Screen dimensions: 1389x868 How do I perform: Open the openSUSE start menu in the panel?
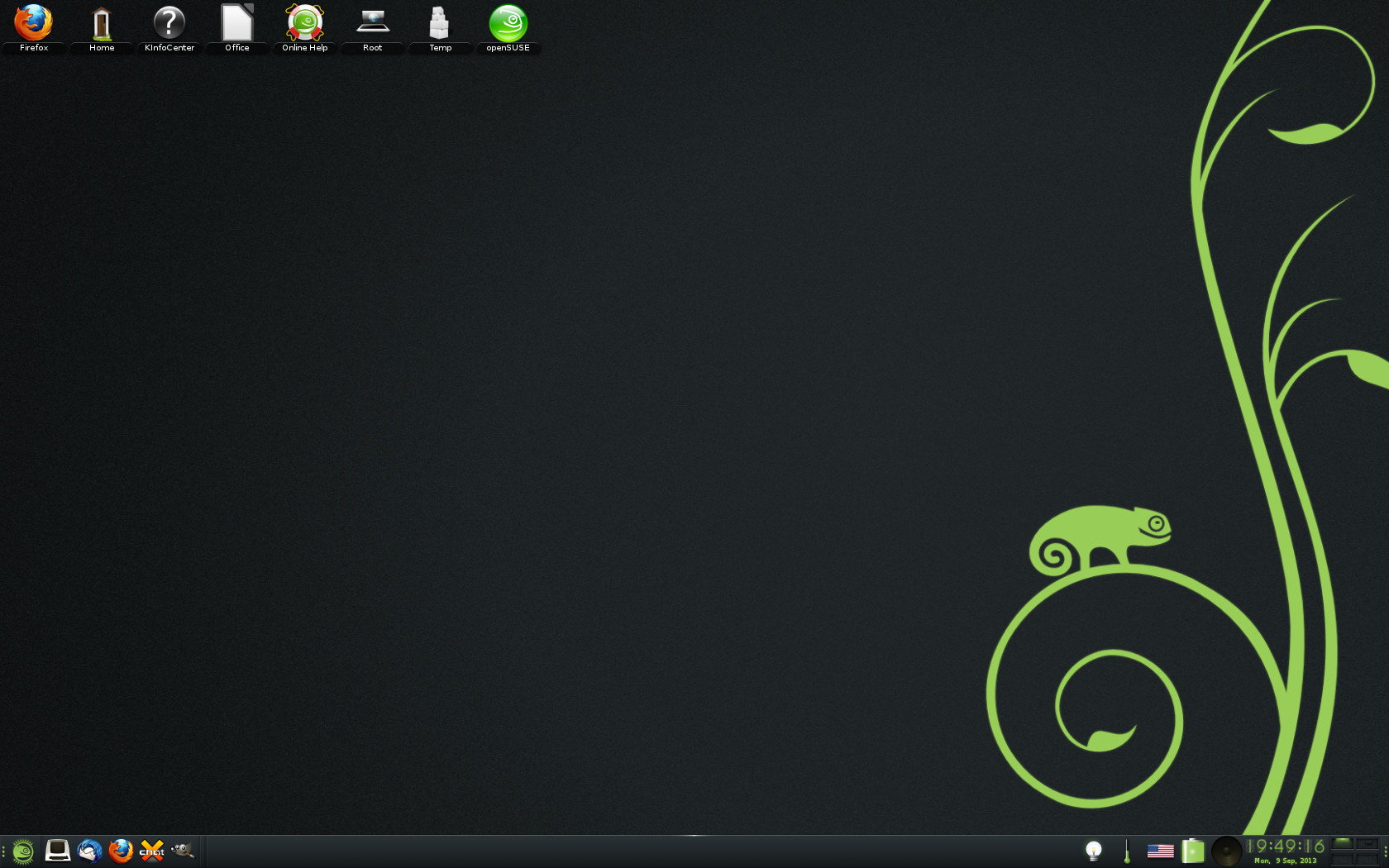[x=23, y=851]
